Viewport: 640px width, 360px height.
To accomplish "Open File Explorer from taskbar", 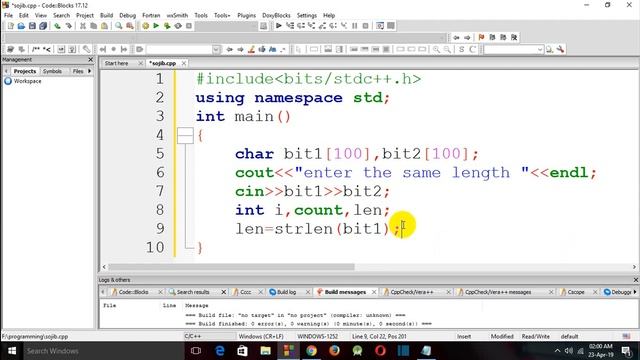I will pos(266,351).
